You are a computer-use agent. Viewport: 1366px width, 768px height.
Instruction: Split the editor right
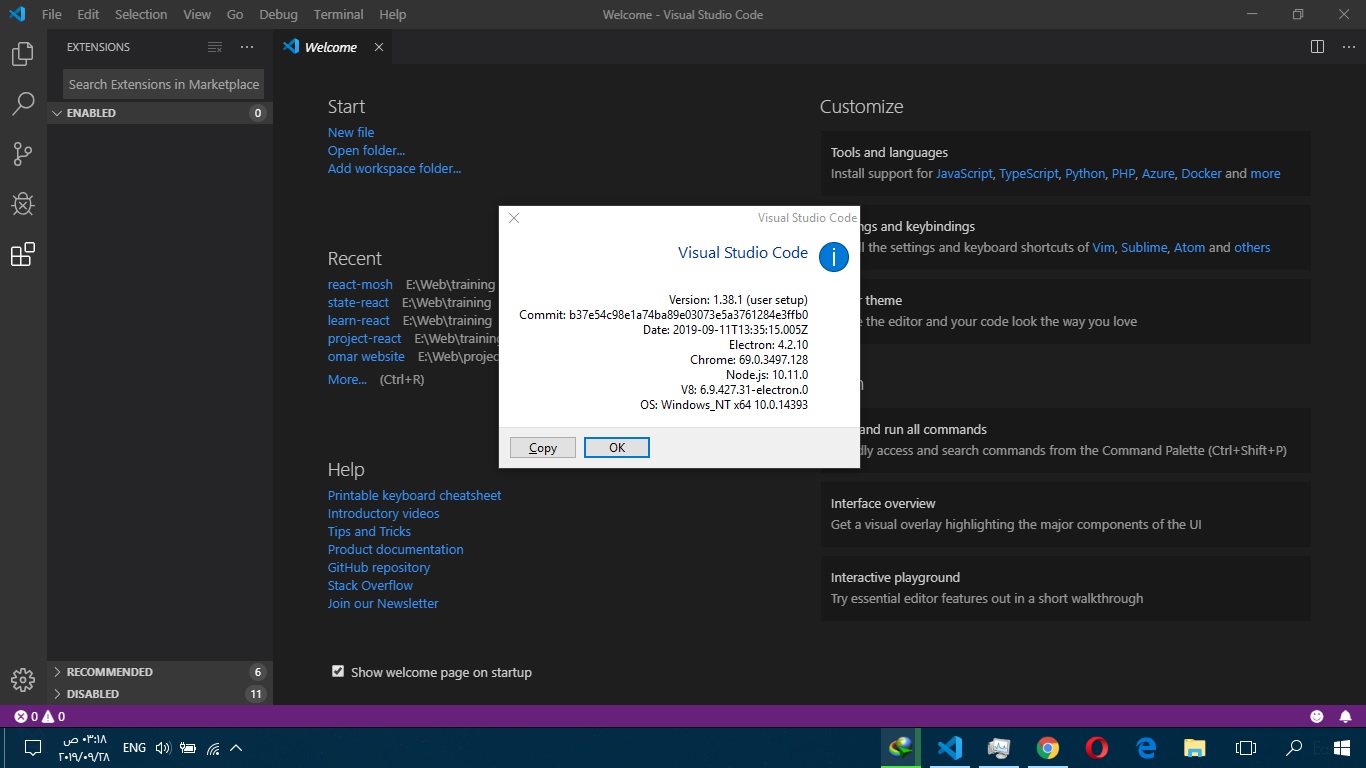[1317, 47]
